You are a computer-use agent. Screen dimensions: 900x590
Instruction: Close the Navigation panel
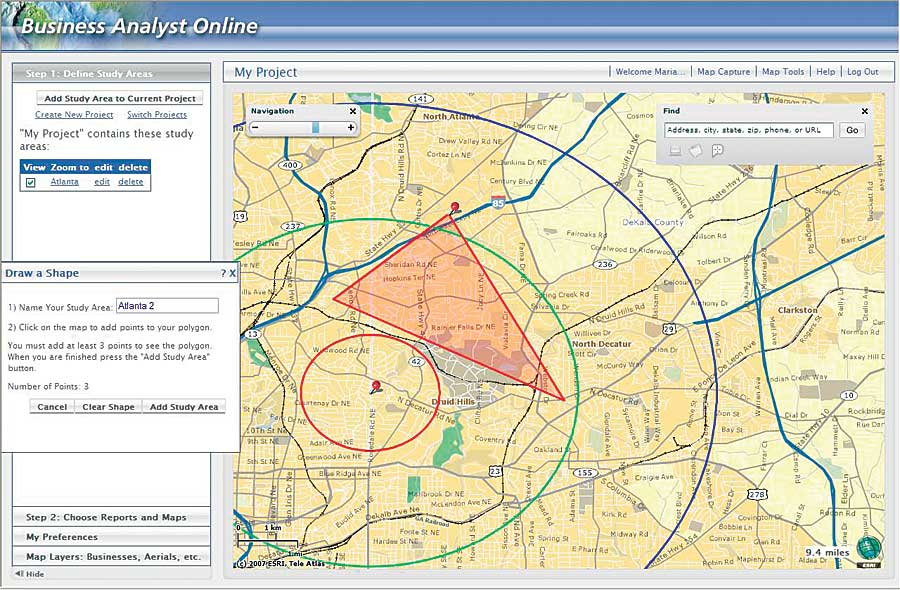(x=352, y=111)
